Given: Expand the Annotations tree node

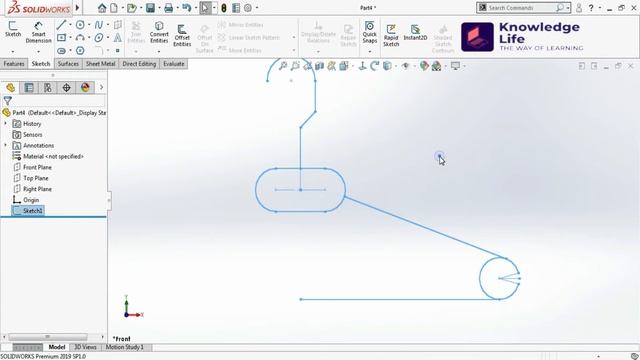Looking at the screenshot, I should (x=5, y=145).
